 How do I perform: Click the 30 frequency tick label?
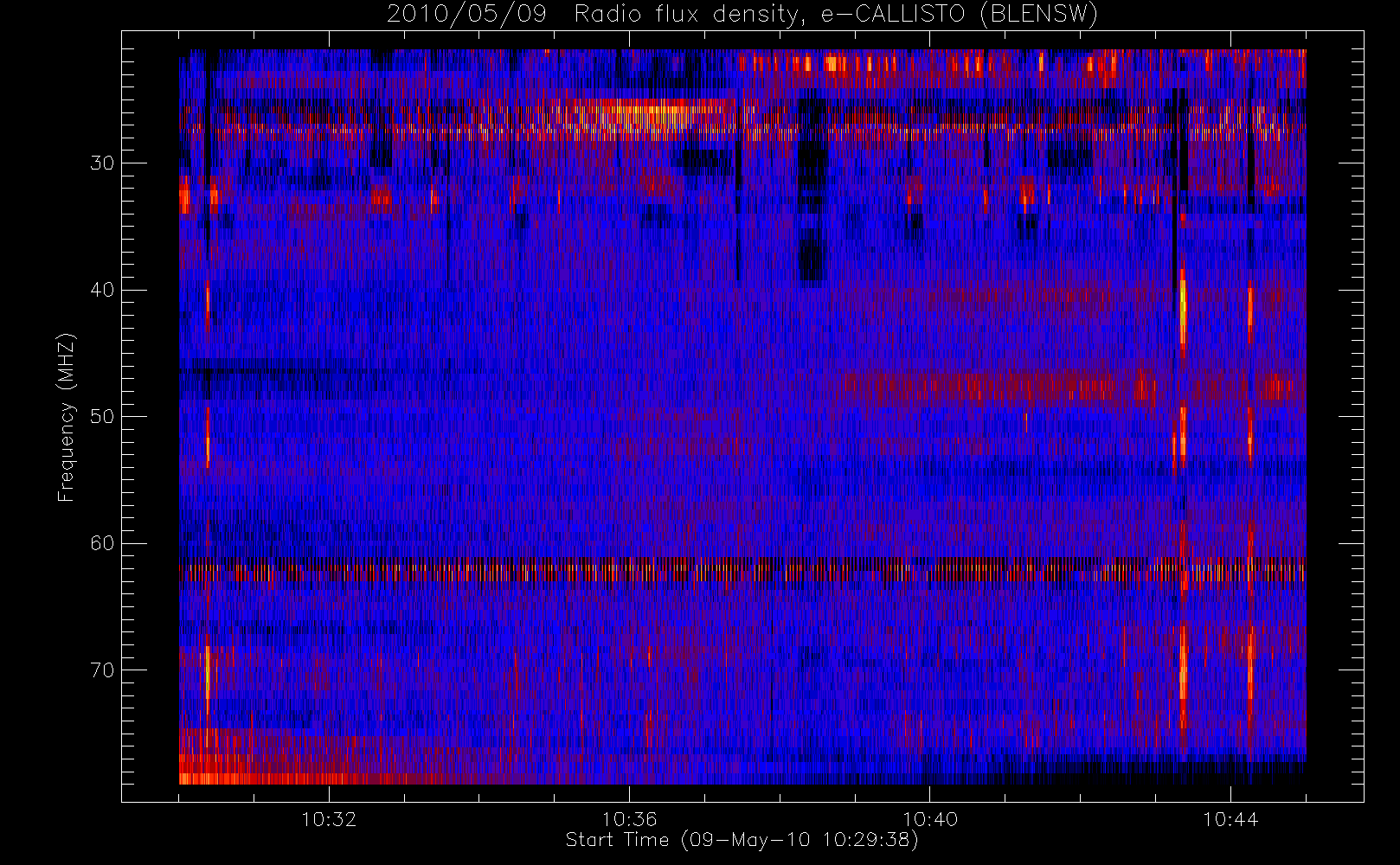click(x=102, y=163)
